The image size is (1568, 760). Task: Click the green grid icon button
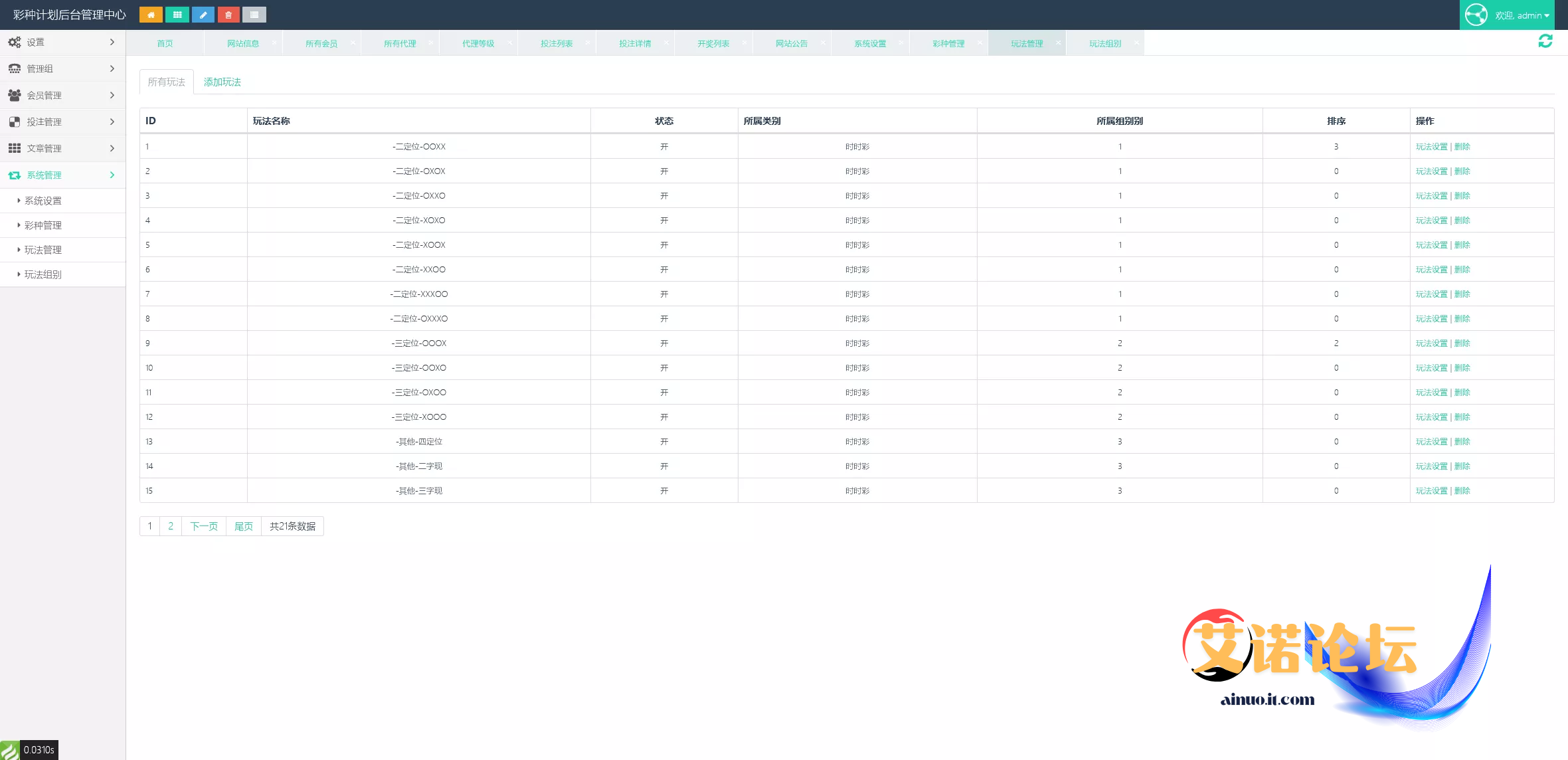click(177, 15)
